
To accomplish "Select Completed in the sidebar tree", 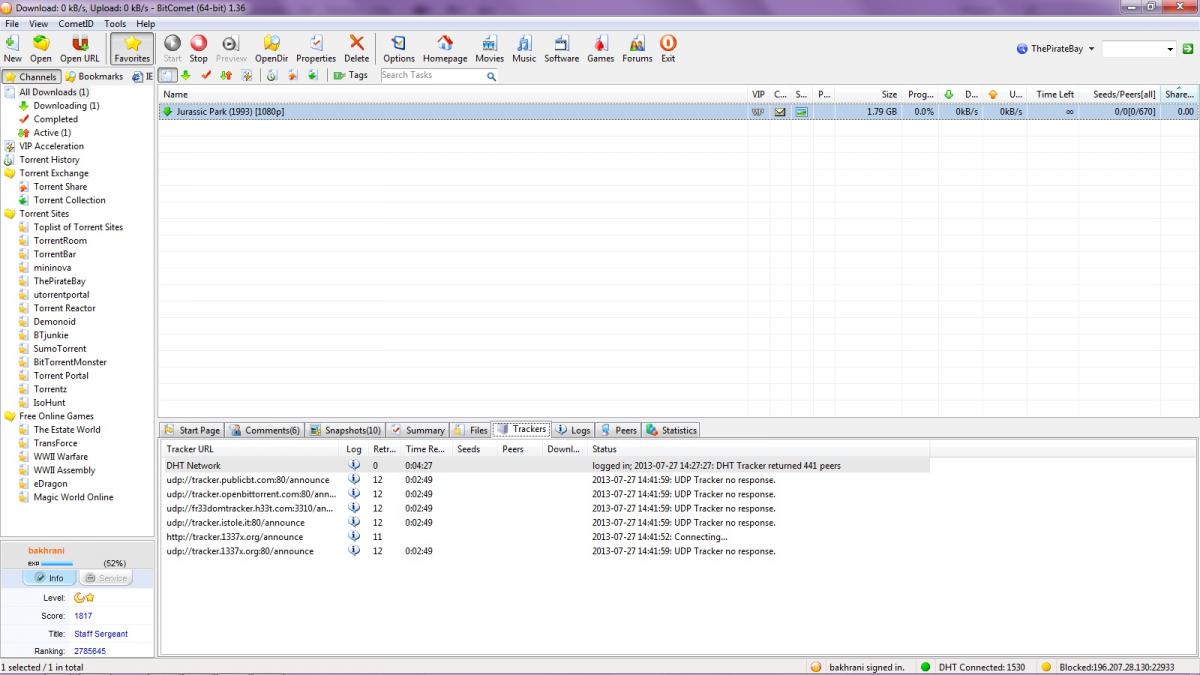I will tap(55, 119).
